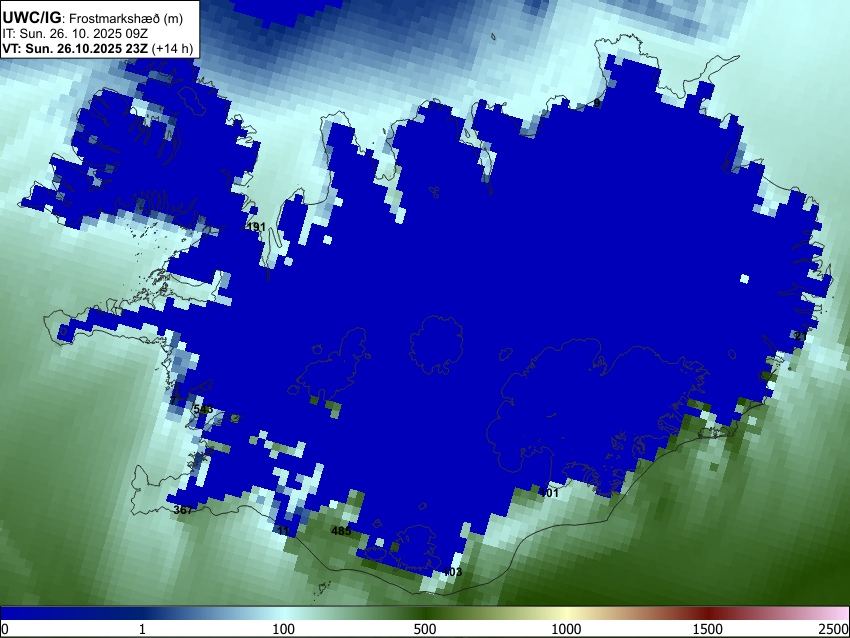Click the color scale label 1500
The image size is (850, 638).
coord(708,629)
